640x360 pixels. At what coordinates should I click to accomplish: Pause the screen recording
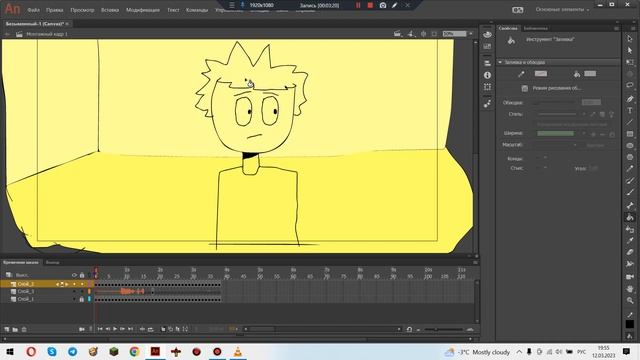358,5
